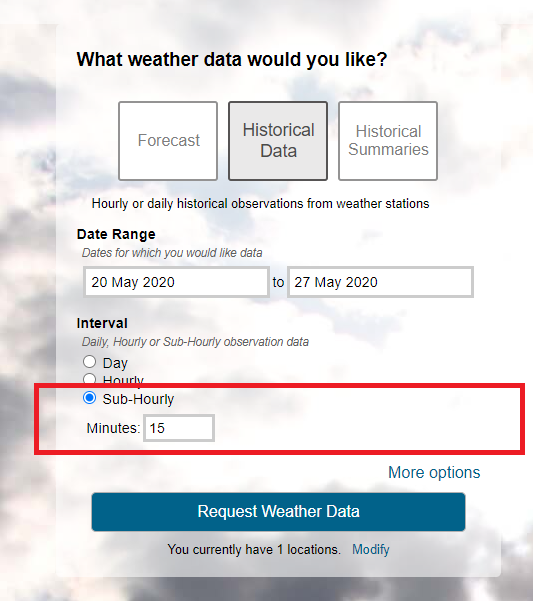Click the Interval heading
The width and height of the screenshot is (533, 601).
(x=102, y=323)
